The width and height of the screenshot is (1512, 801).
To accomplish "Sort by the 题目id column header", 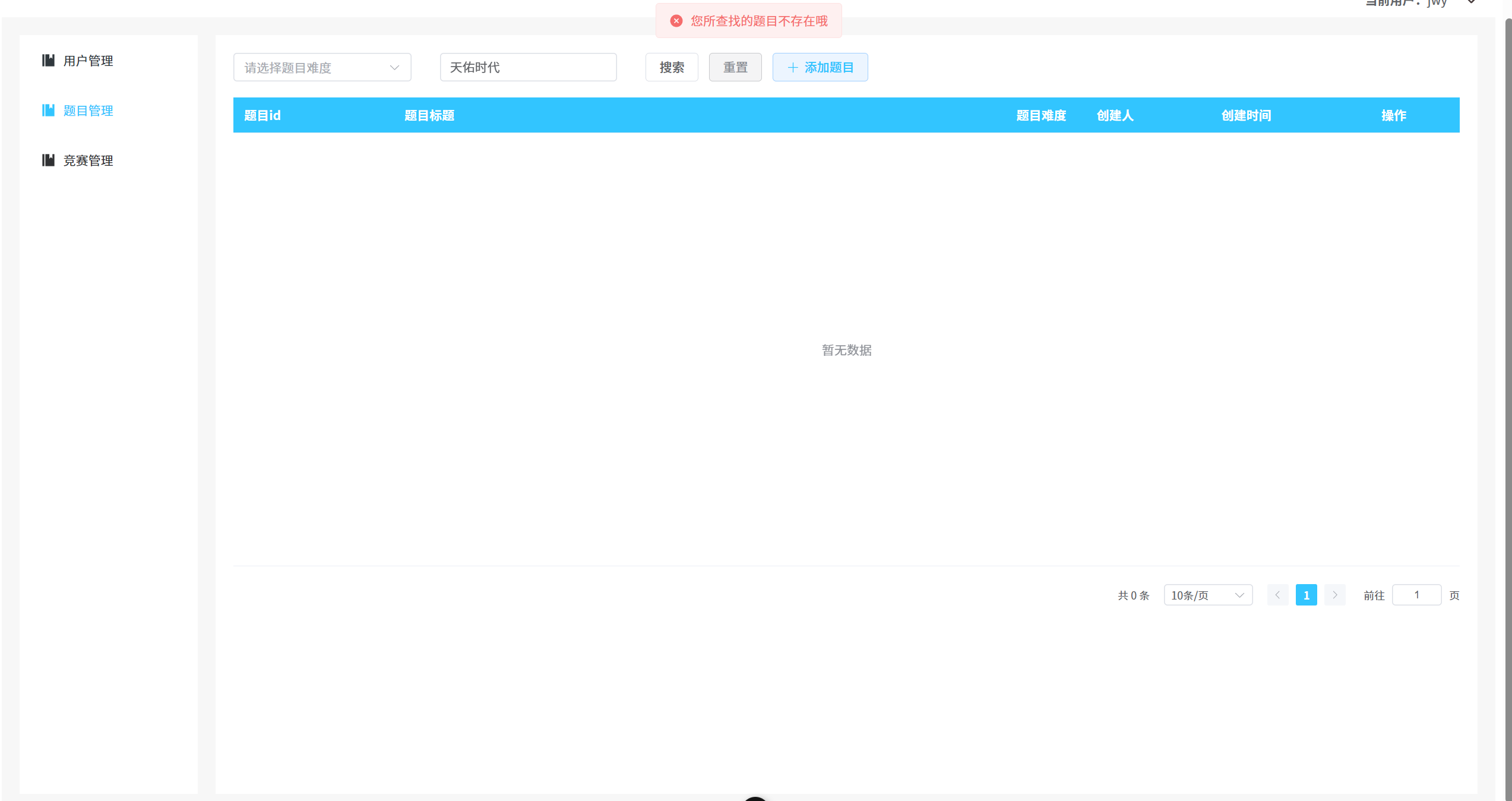I will (262, 115).
